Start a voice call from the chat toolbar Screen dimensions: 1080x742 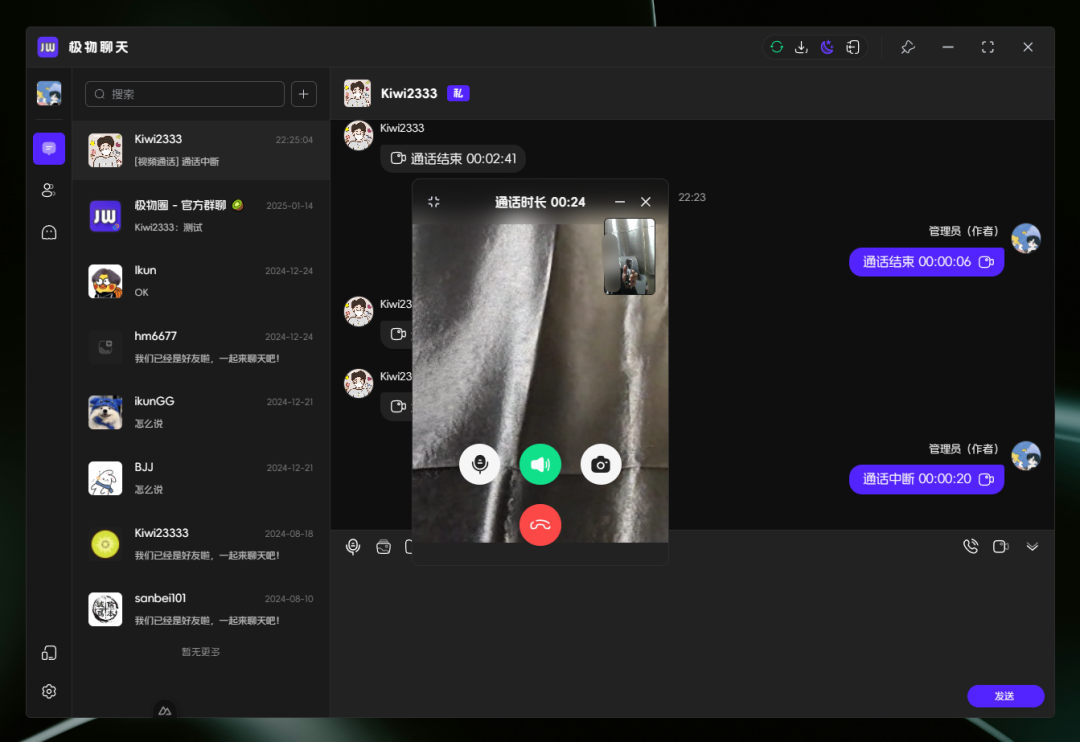pos(970,546)
